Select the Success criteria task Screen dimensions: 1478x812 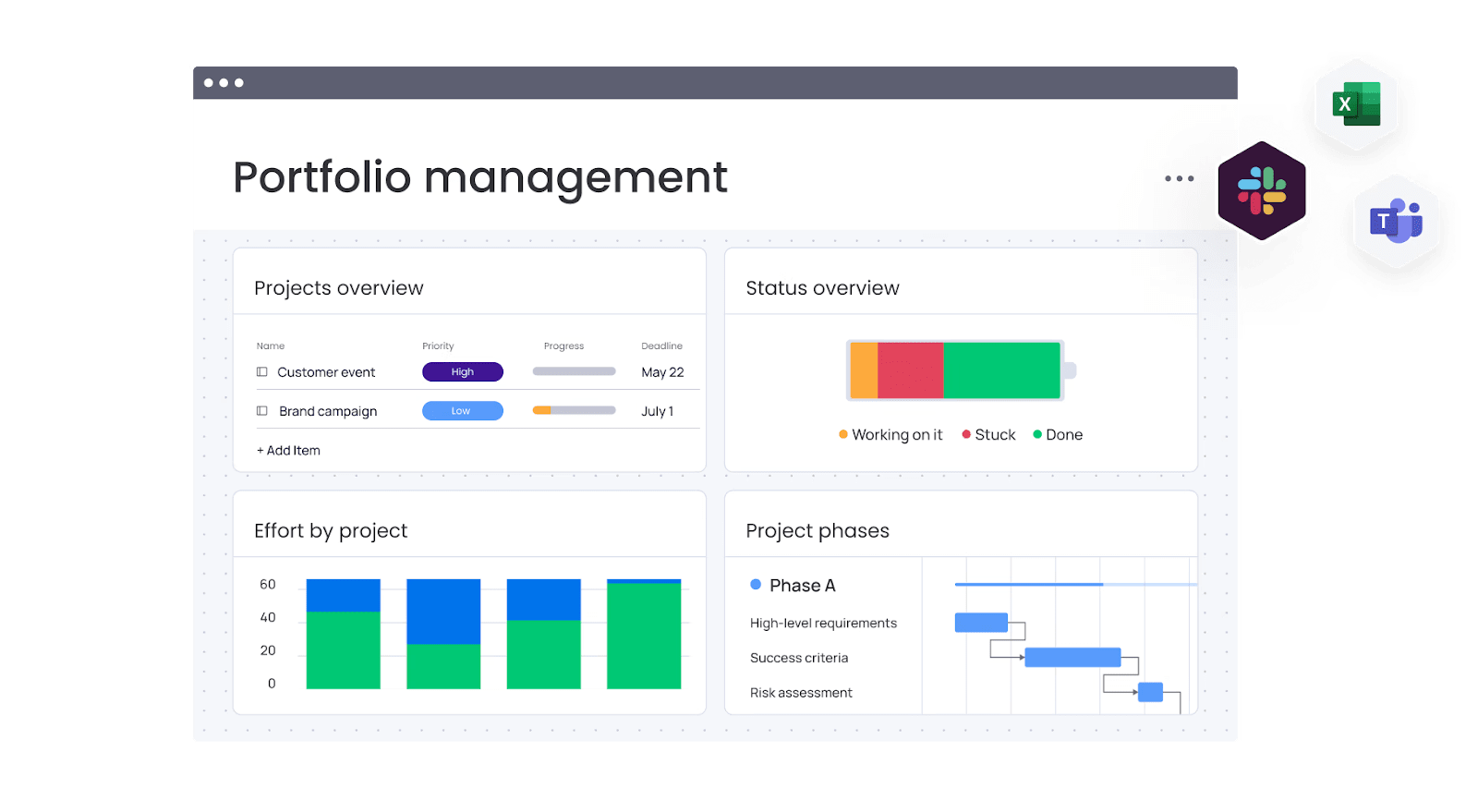pyautogui.click(x=799, y=658)
